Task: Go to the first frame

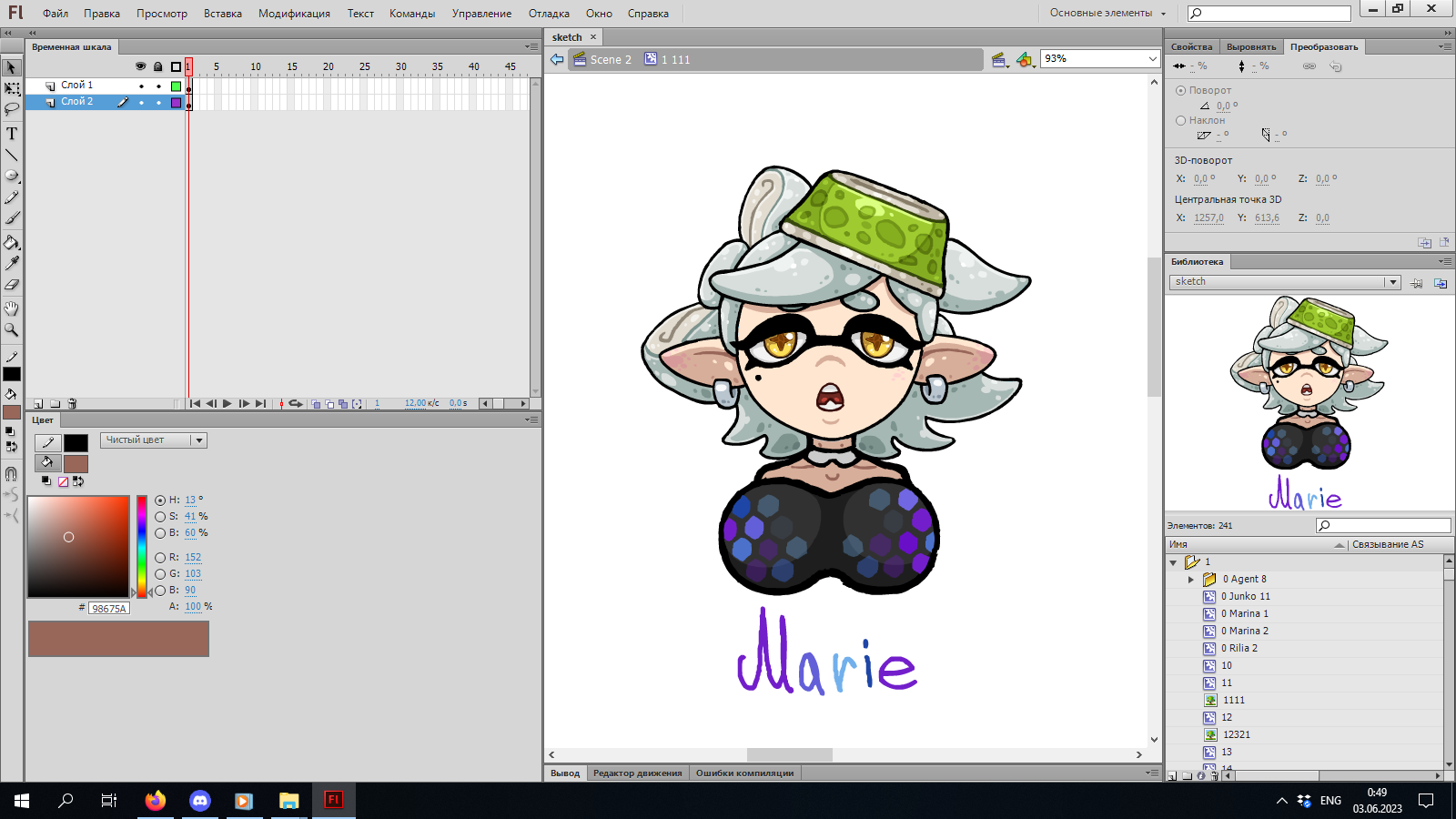Action: pyautogui.click(x=195, y=404)
